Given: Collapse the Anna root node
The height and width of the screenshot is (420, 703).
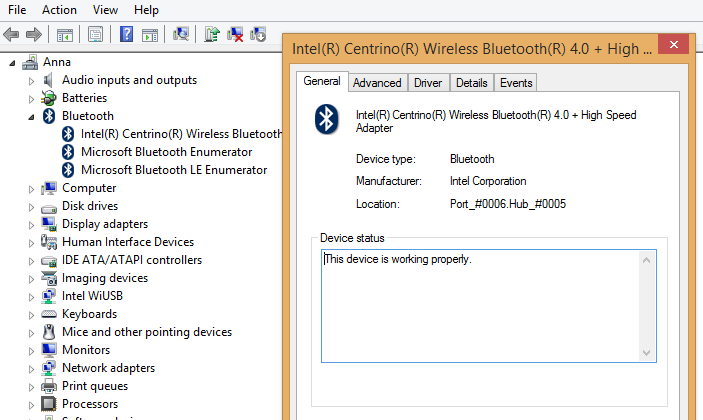Looking at the screenshot, I should tap(12, 63).
